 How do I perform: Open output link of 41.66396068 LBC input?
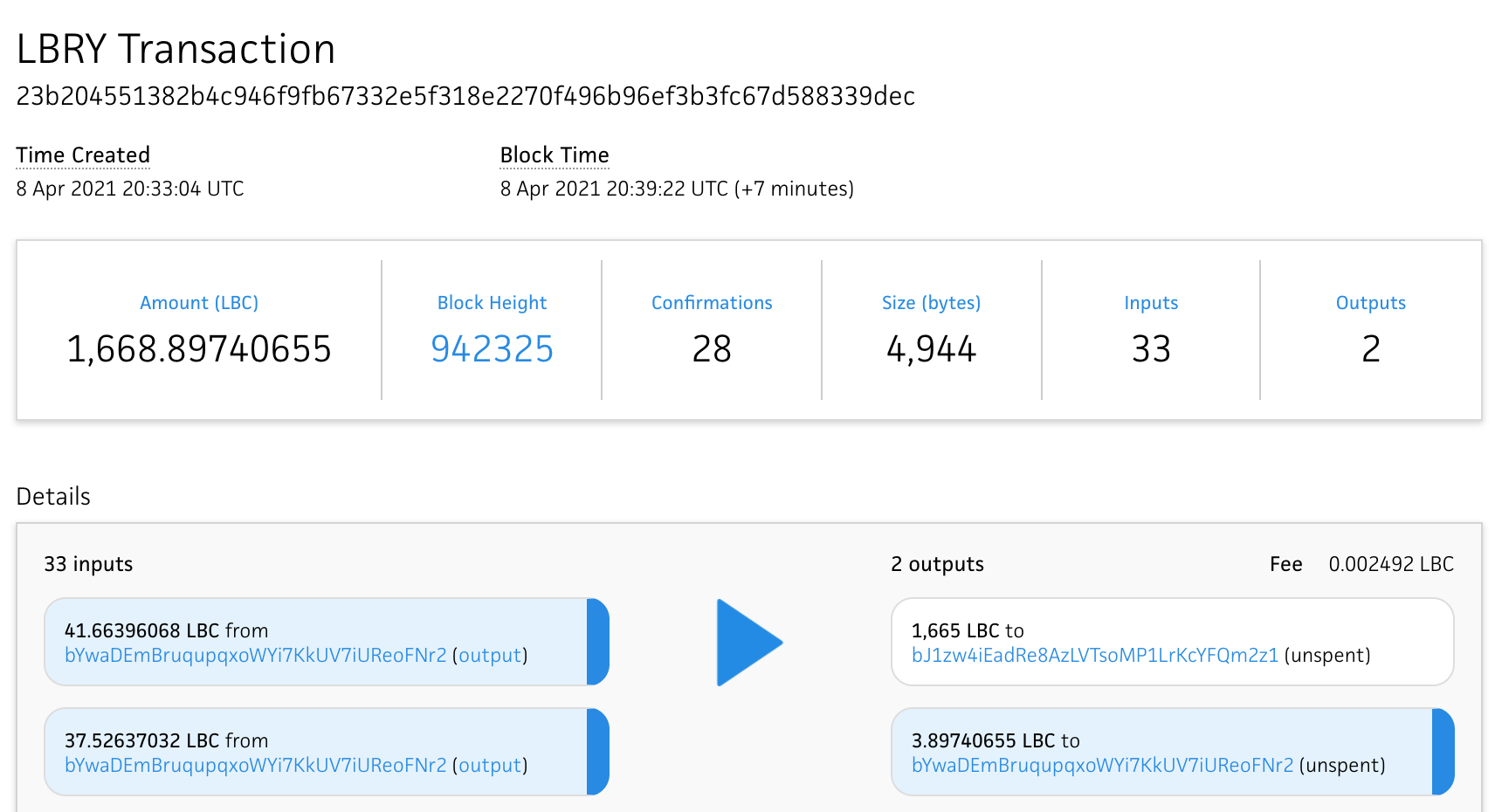(x=490, y=656)
